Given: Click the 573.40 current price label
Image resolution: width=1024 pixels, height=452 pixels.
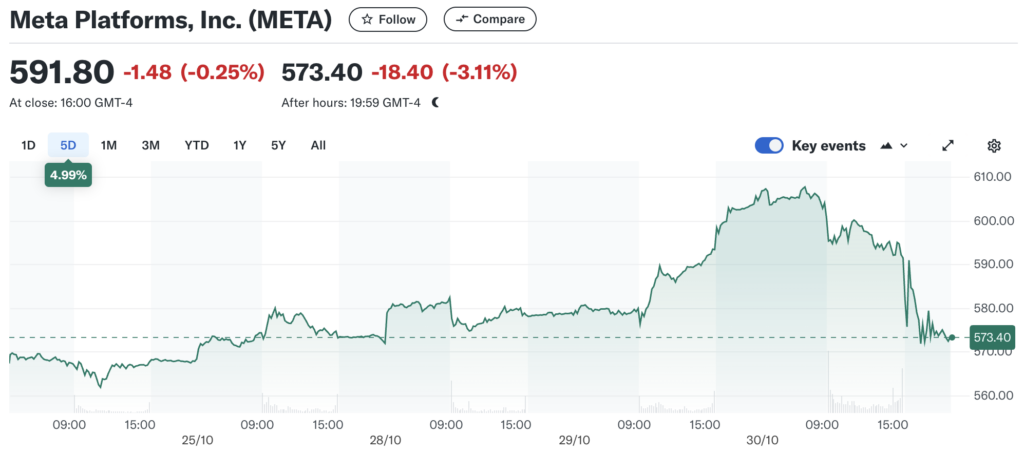Looking at the screenshot, I should tap(992, 338).
